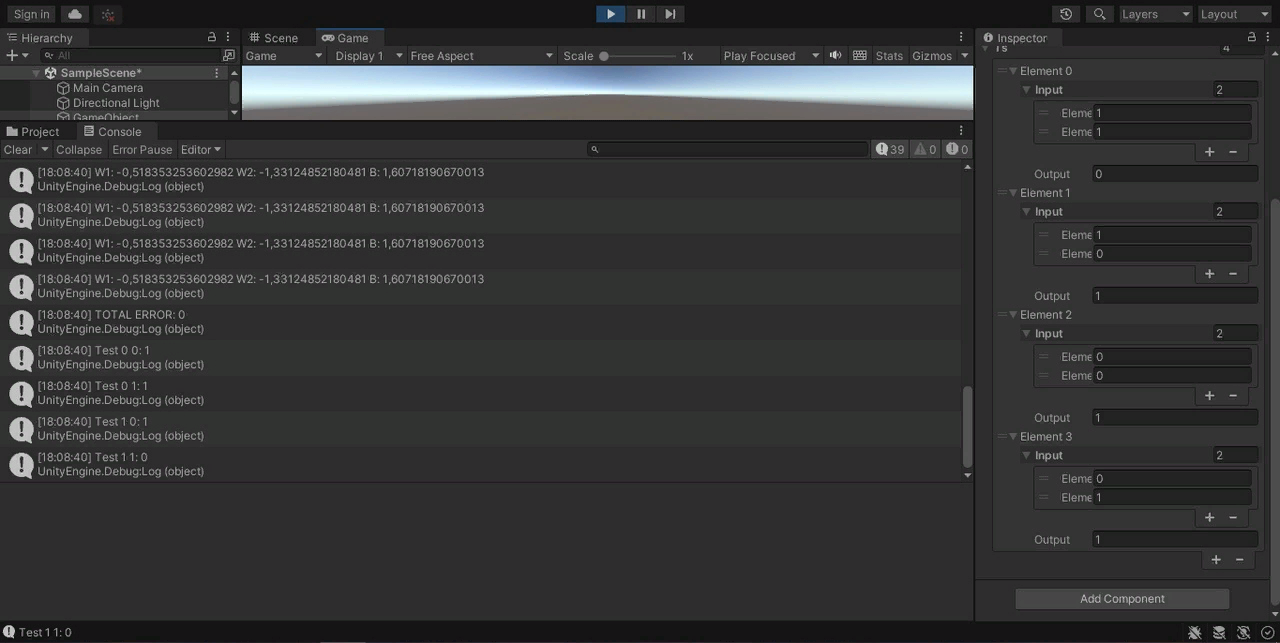The height and width of the screenshot is (643, 1280).
Task: Open the Inspector panel's kebab menu icon
Action: pos(1266,37)
